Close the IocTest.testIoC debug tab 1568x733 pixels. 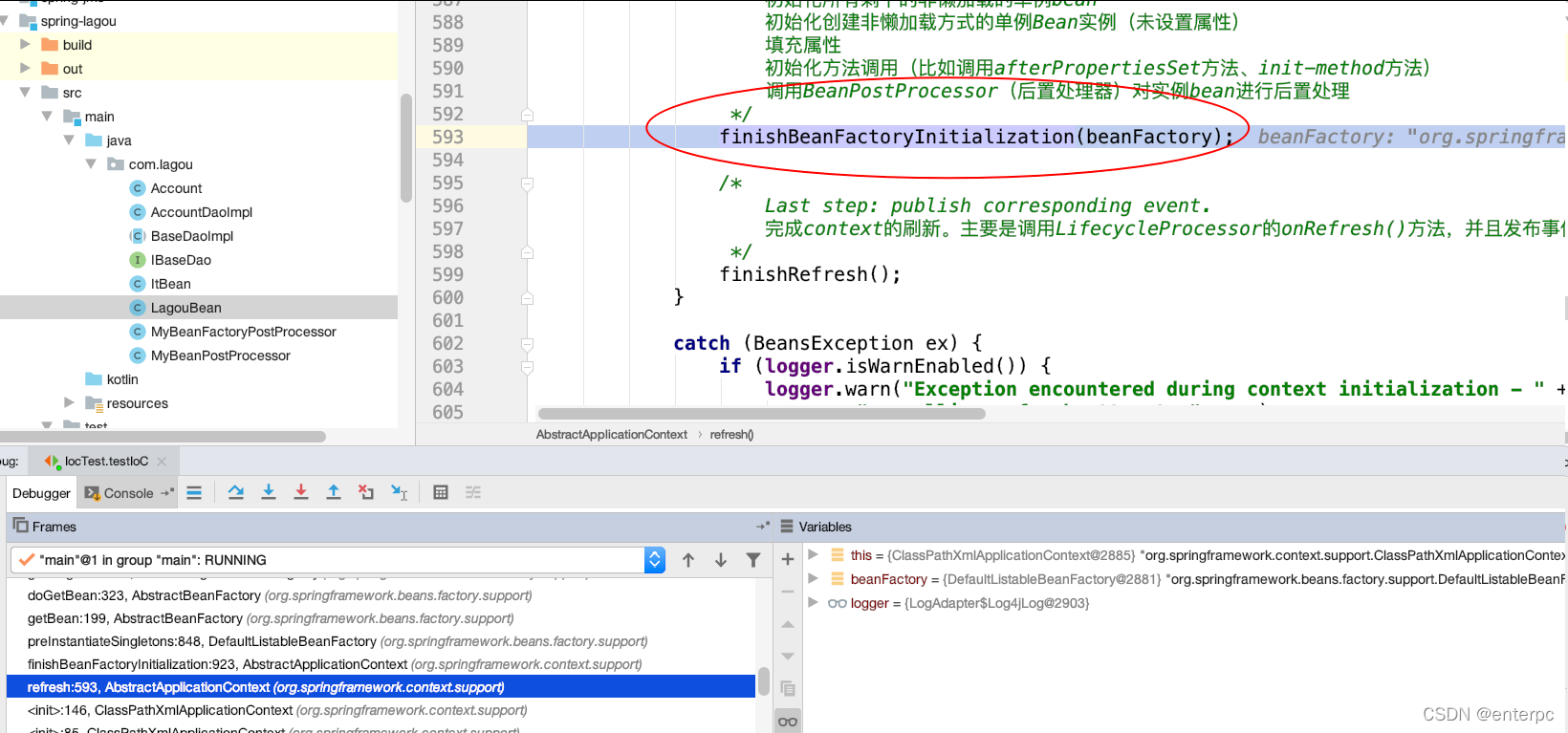[162, 462]
